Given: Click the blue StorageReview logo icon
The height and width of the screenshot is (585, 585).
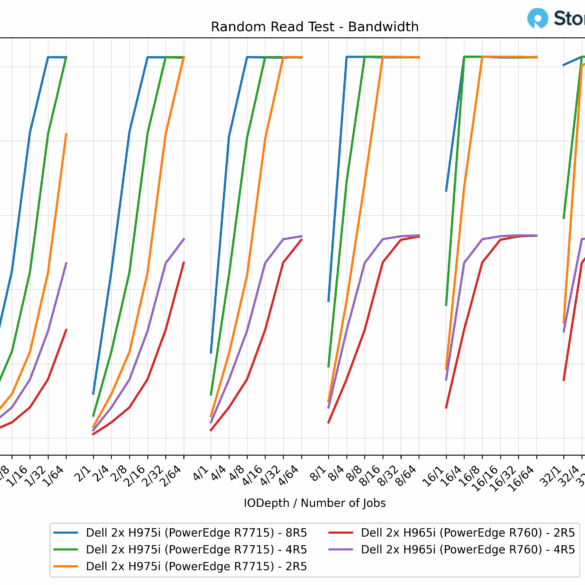Looking at the screenshot, I should pos(537,18).
